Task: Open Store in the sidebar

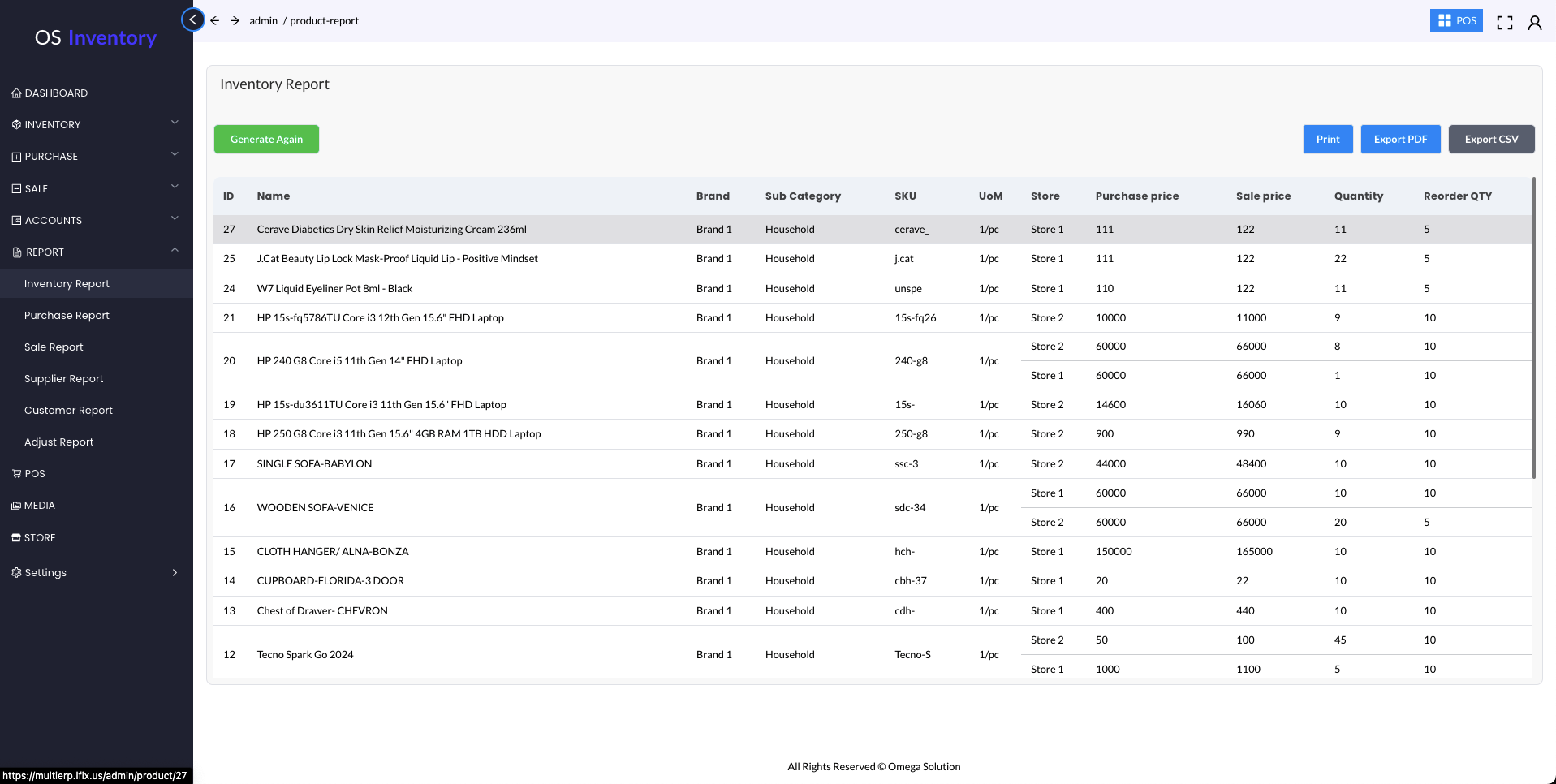Action: (40, 538)
